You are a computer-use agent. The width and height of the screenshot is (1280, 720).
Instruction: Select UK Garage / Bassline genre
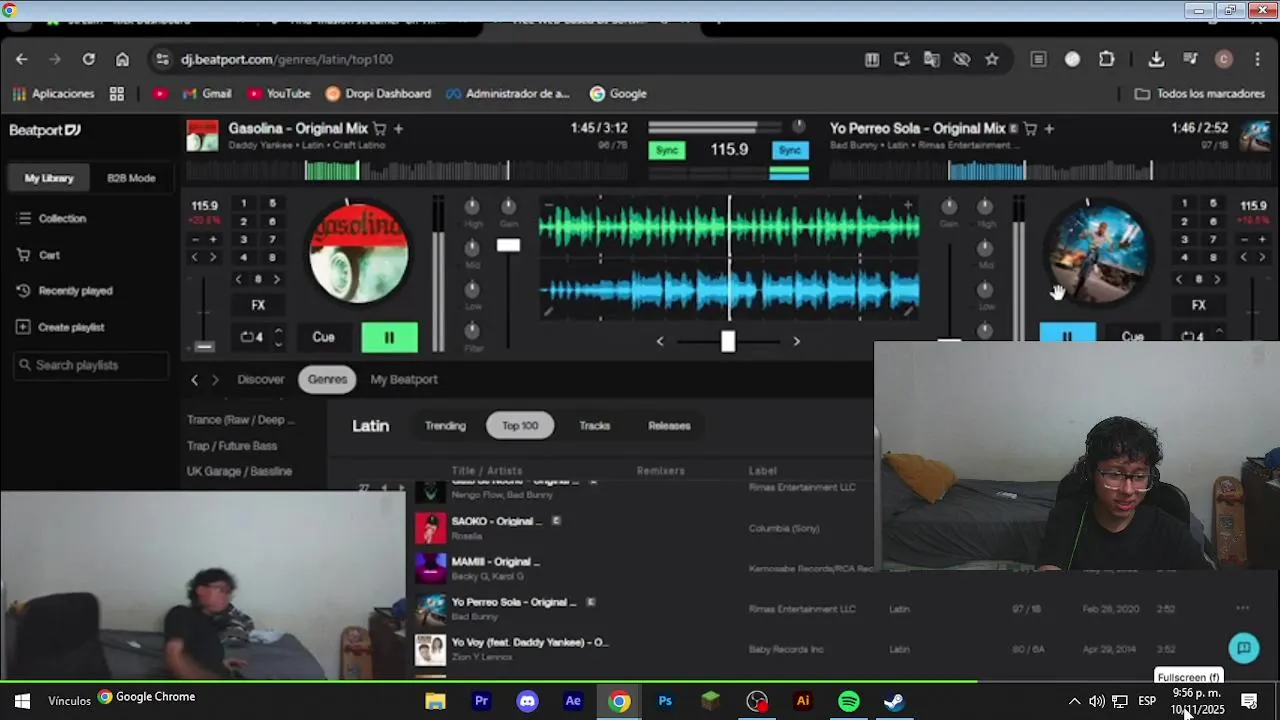pos(239,471)
